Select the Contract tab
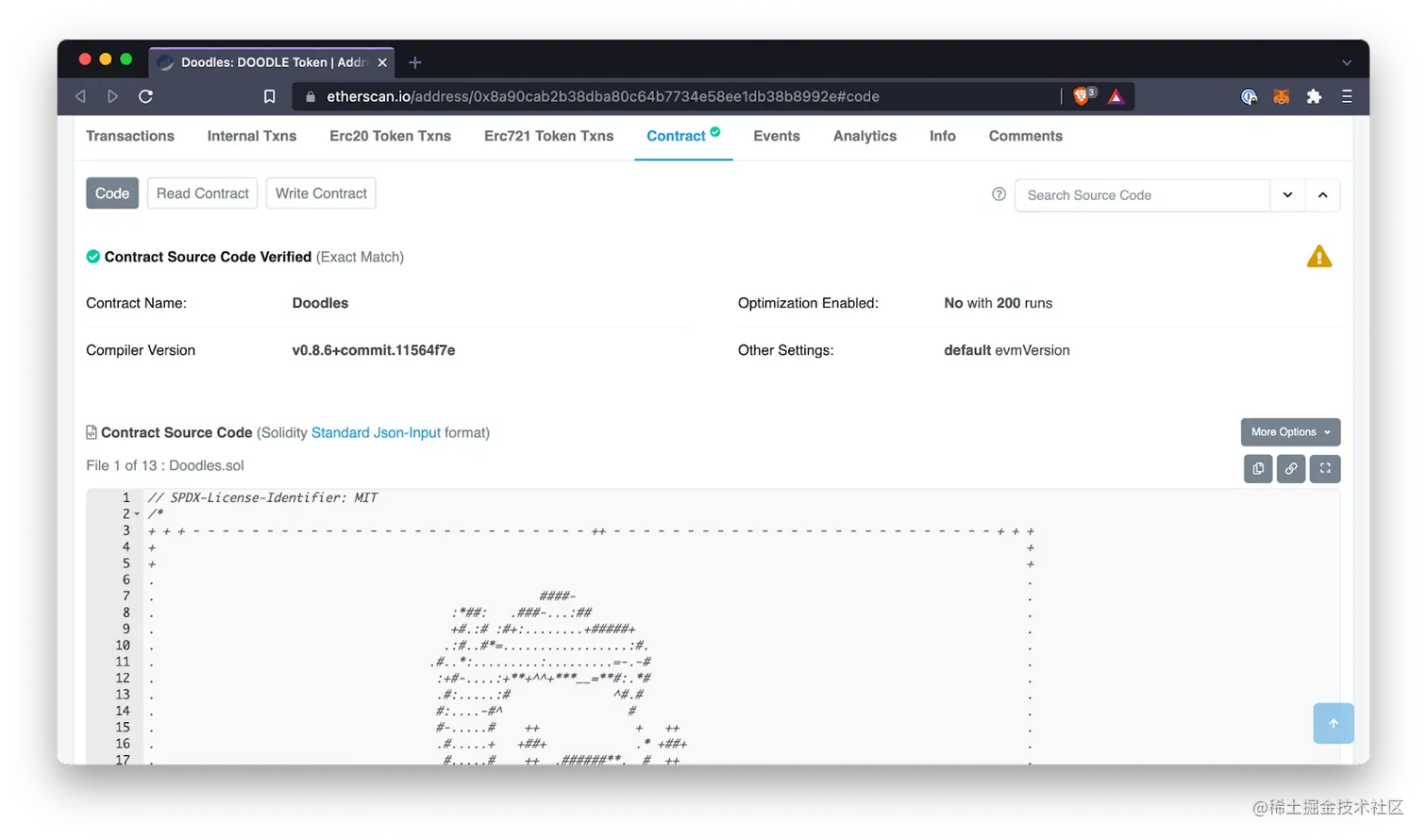1427x840 pixels. tap(683, 136)
